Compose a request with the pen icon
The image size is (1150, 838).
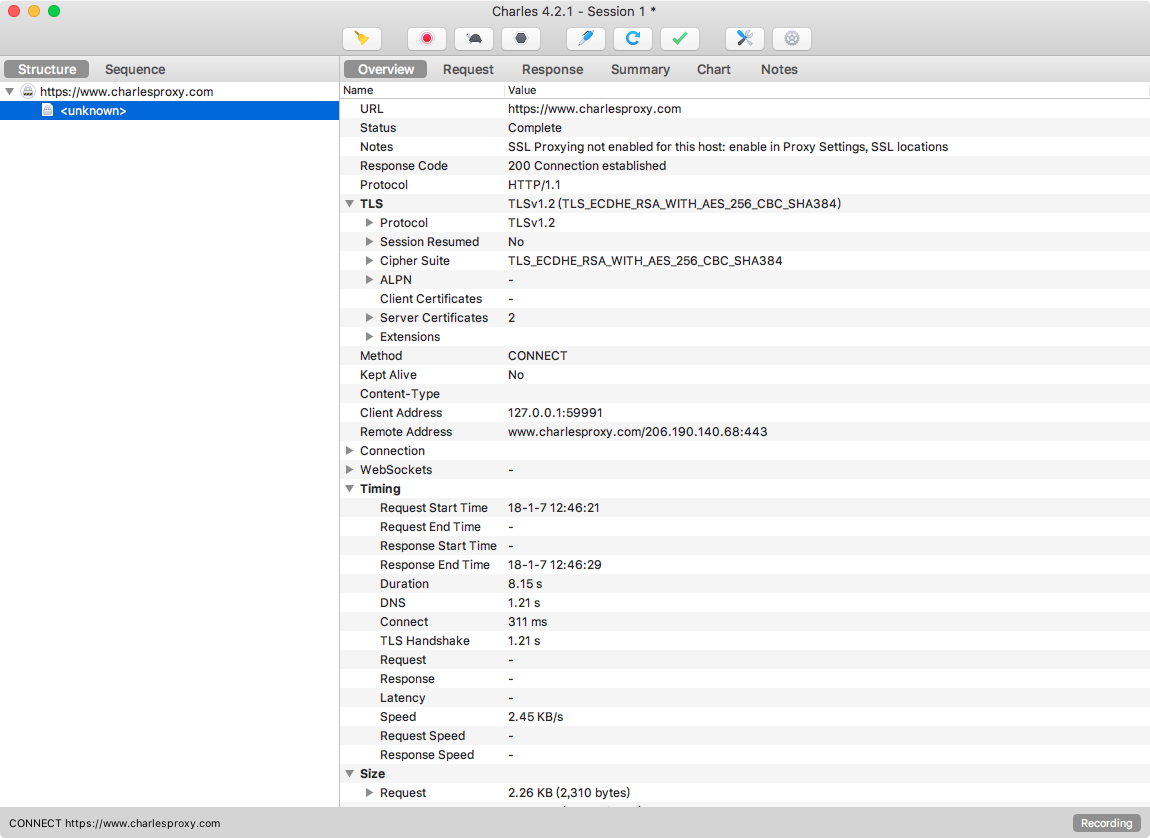(585, 39)
